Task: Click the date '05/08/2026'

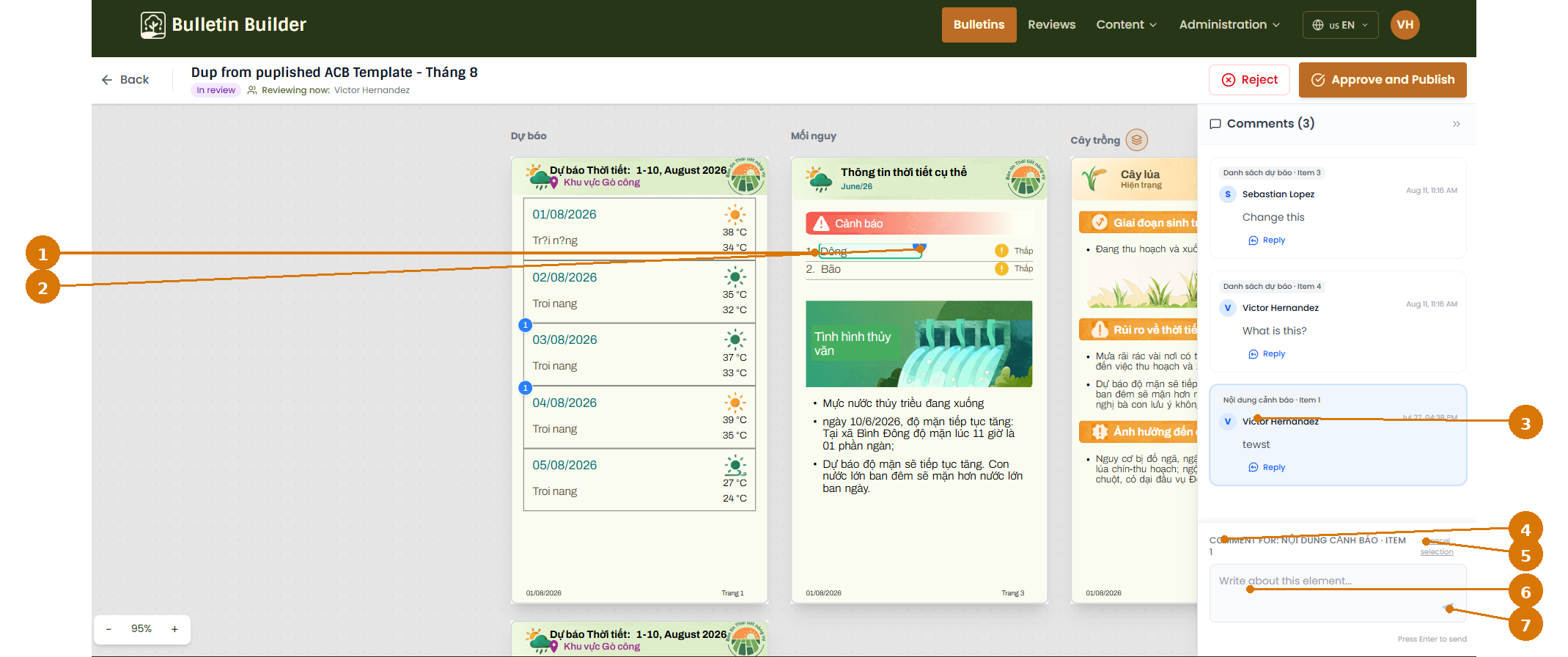Action: pos(564,466)
